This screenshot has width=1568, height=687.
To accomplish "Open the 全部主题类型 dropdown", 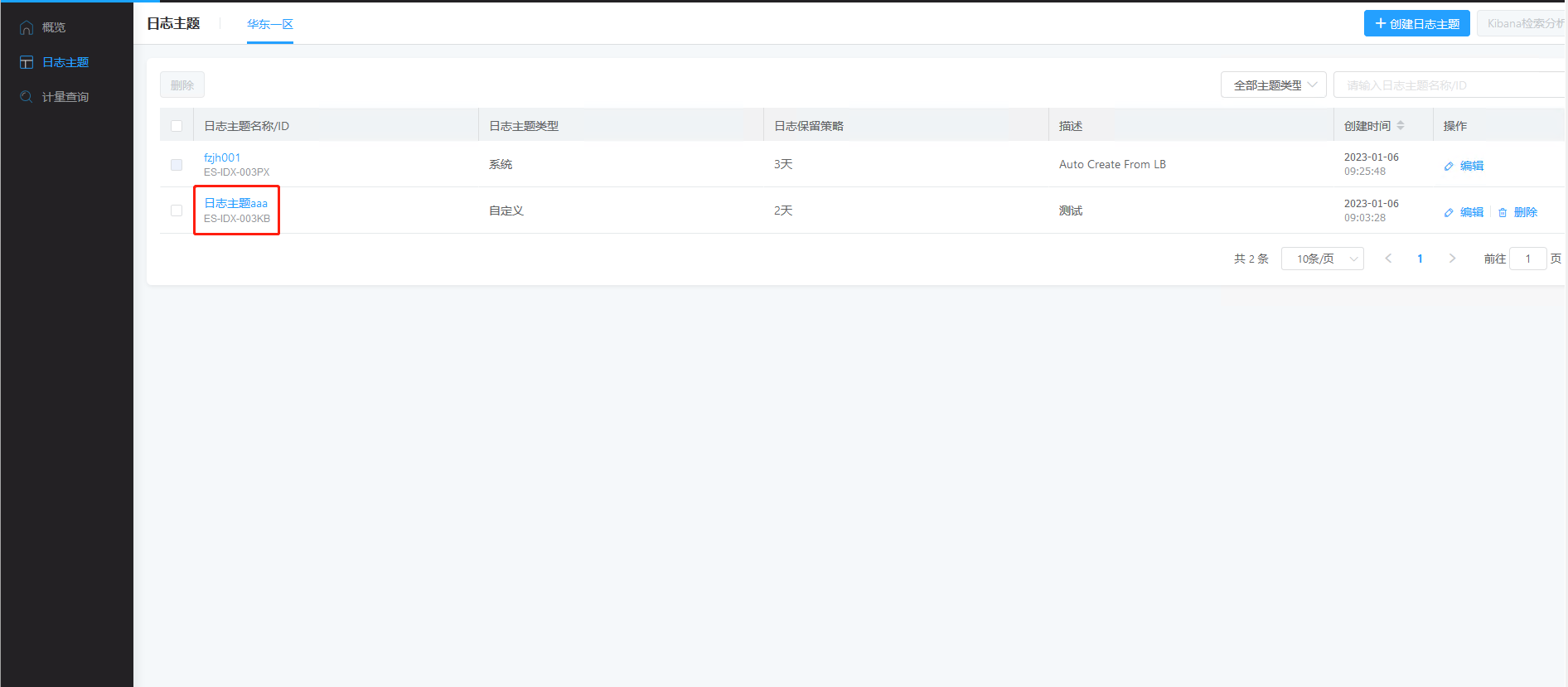I will pos(1274,85).
